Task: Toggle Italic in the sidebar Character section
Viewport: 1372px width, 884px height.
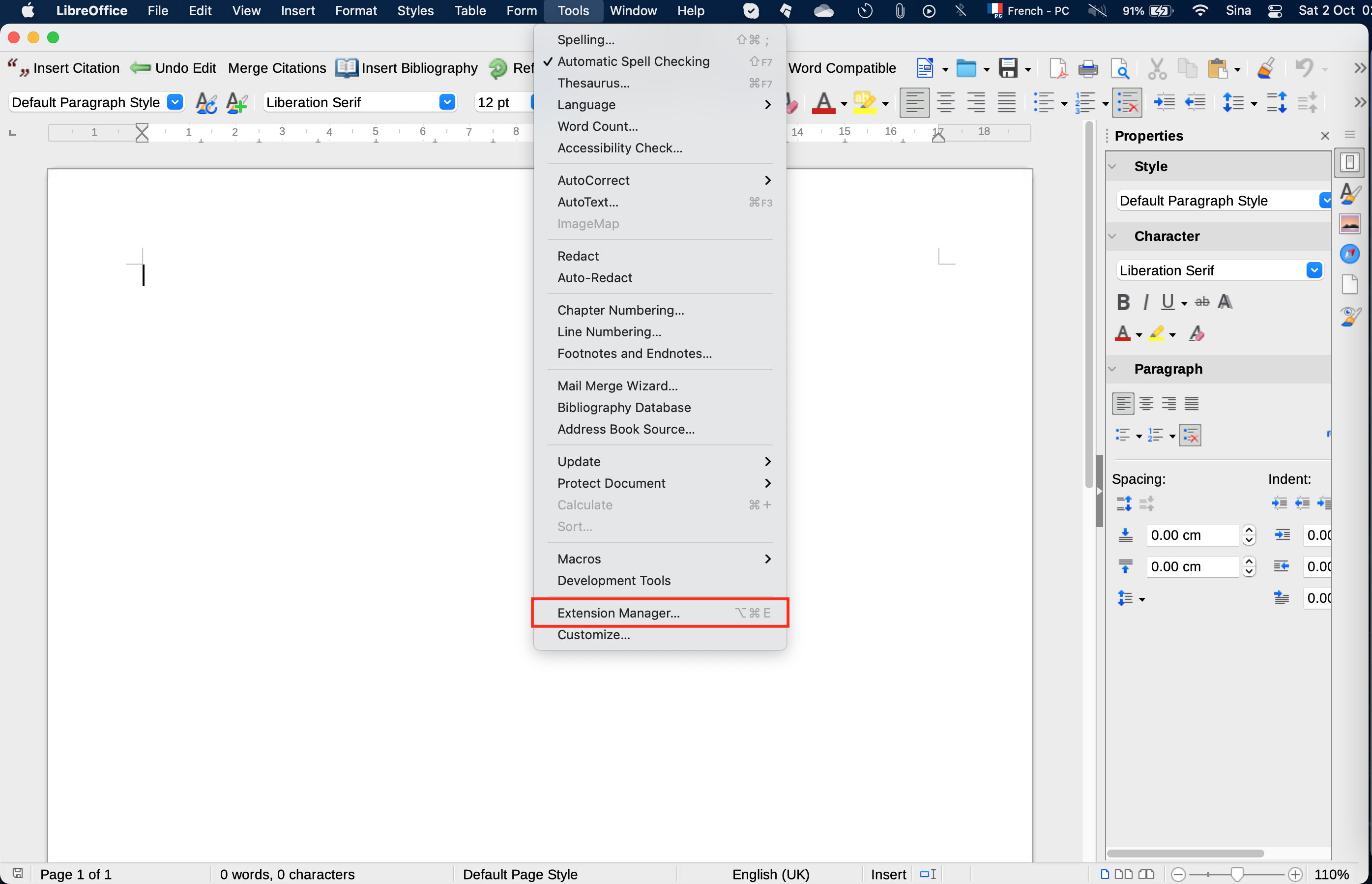Action: point(1145,302)
